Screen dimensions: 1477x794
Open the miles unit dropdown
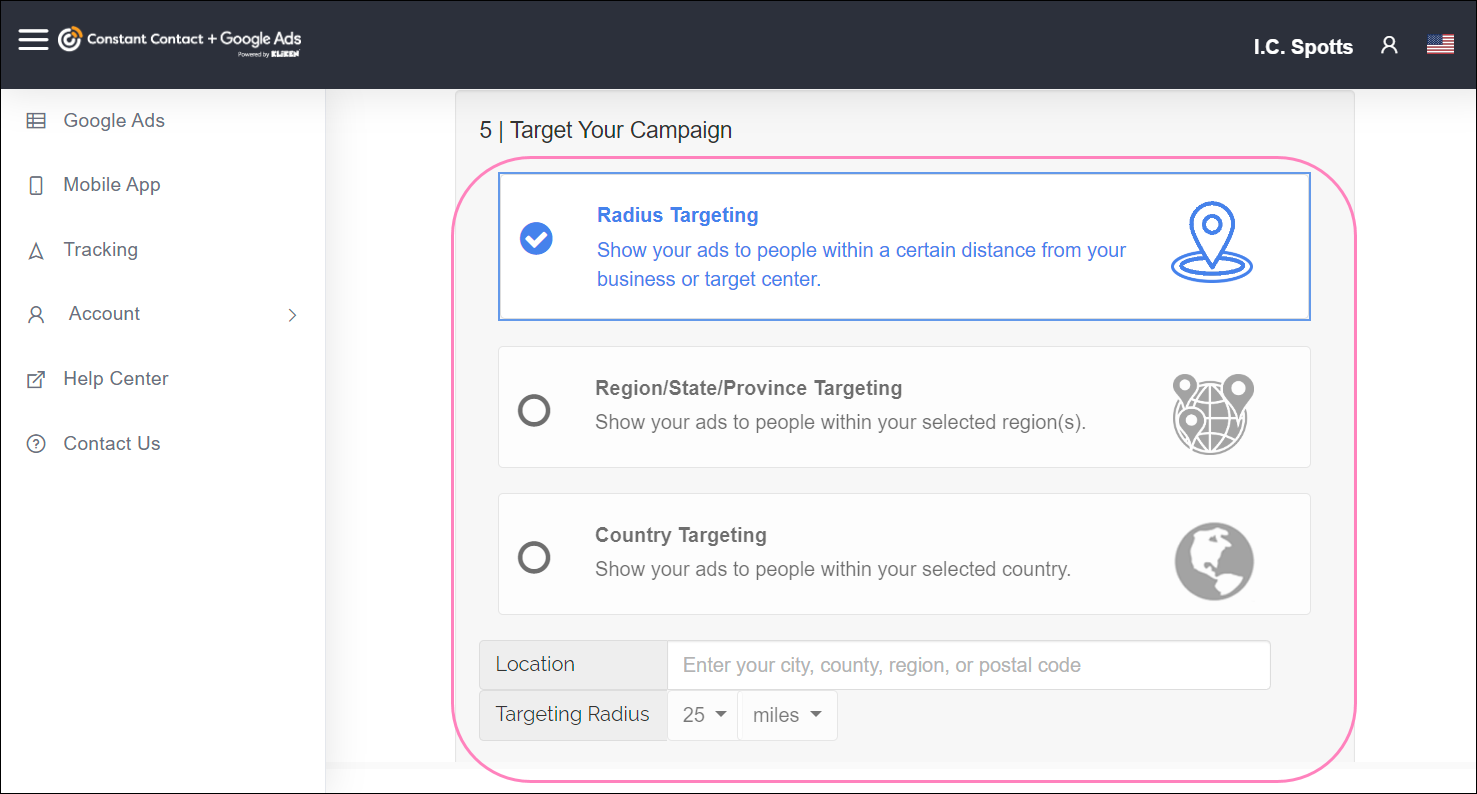click(787, 715)
